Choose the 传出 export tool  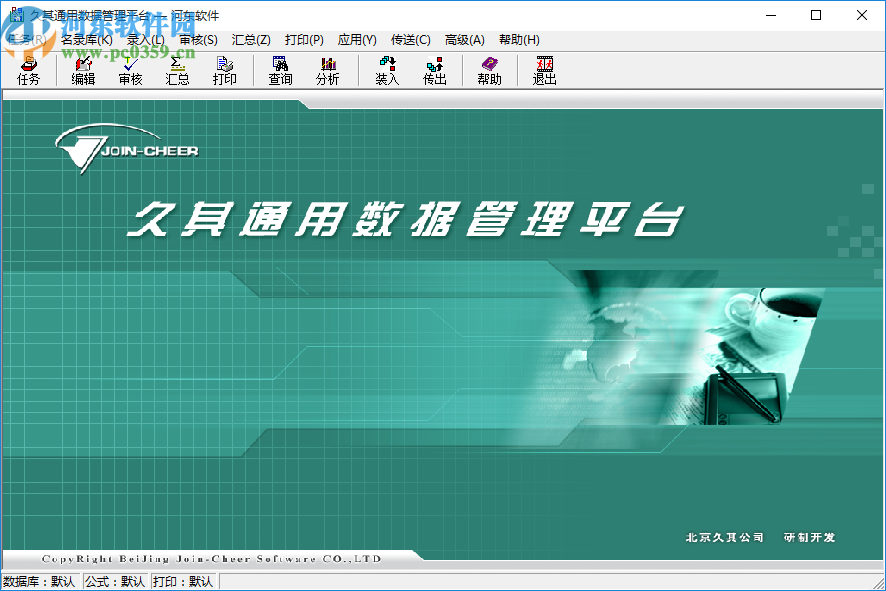tap(435, 71)
